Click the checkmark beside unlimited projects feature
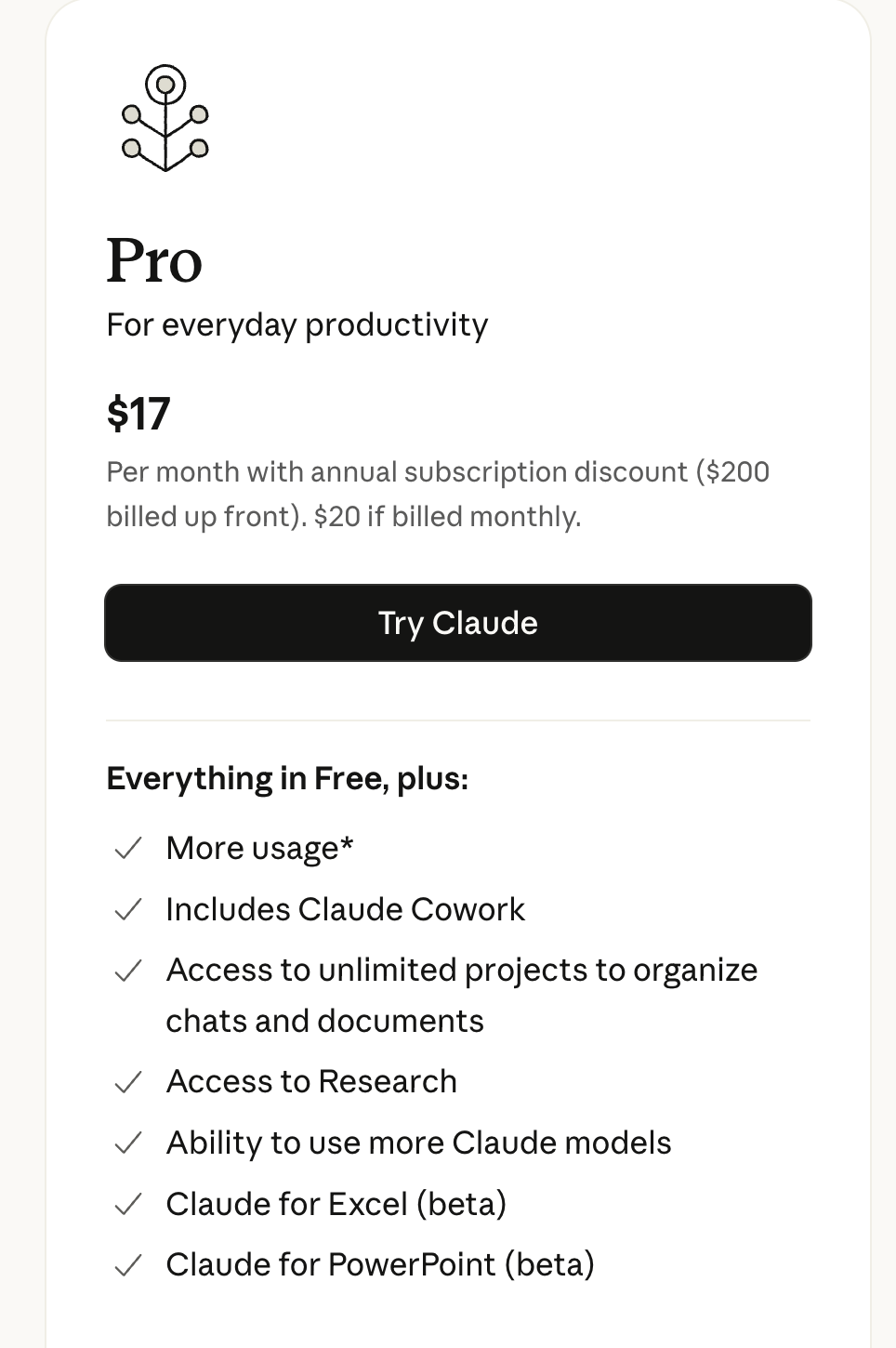This screenshot has width=896, height=1348. tap(127, 971)
